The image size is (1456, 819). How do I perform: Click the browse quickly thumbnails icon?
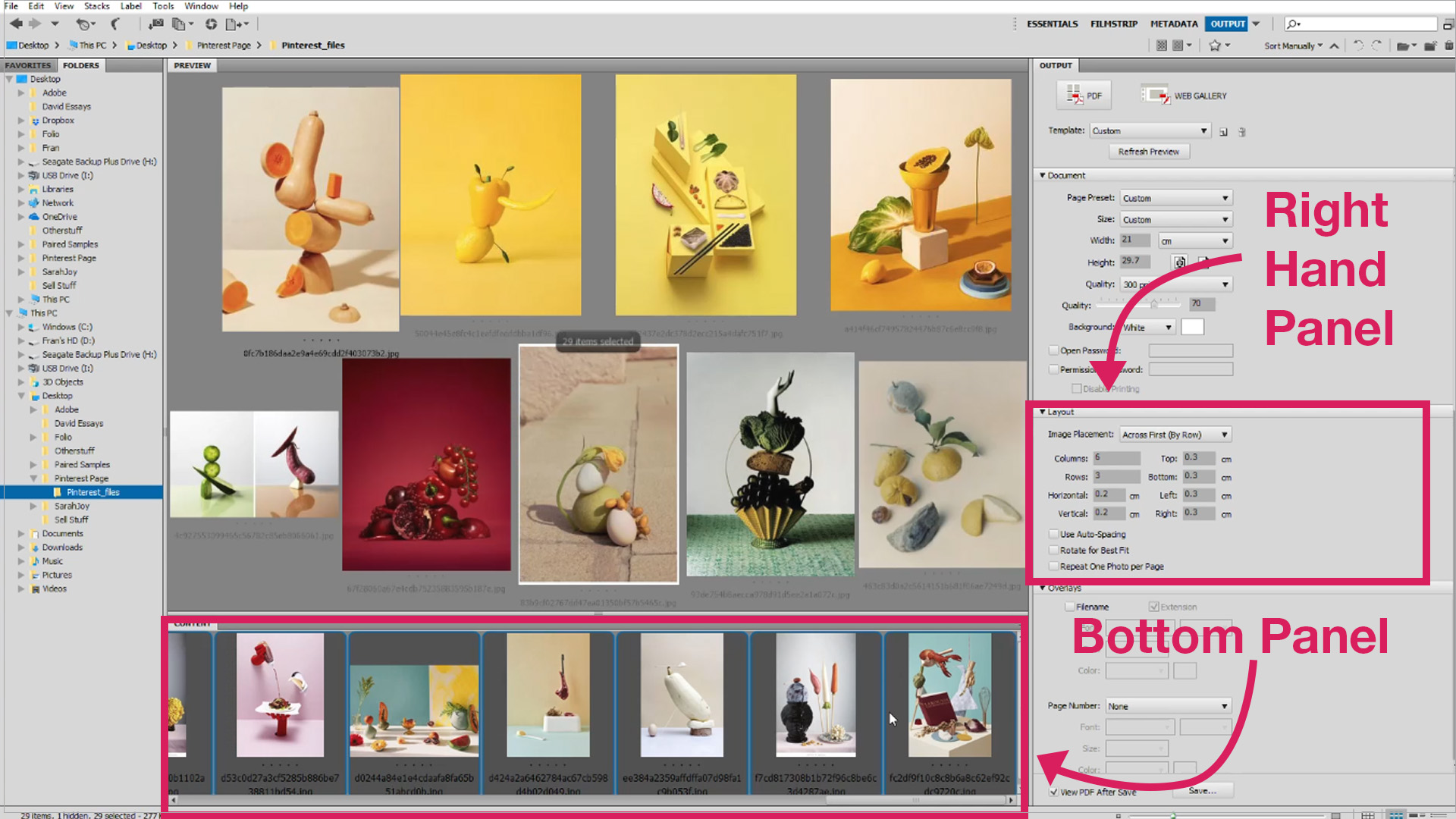1161,45
